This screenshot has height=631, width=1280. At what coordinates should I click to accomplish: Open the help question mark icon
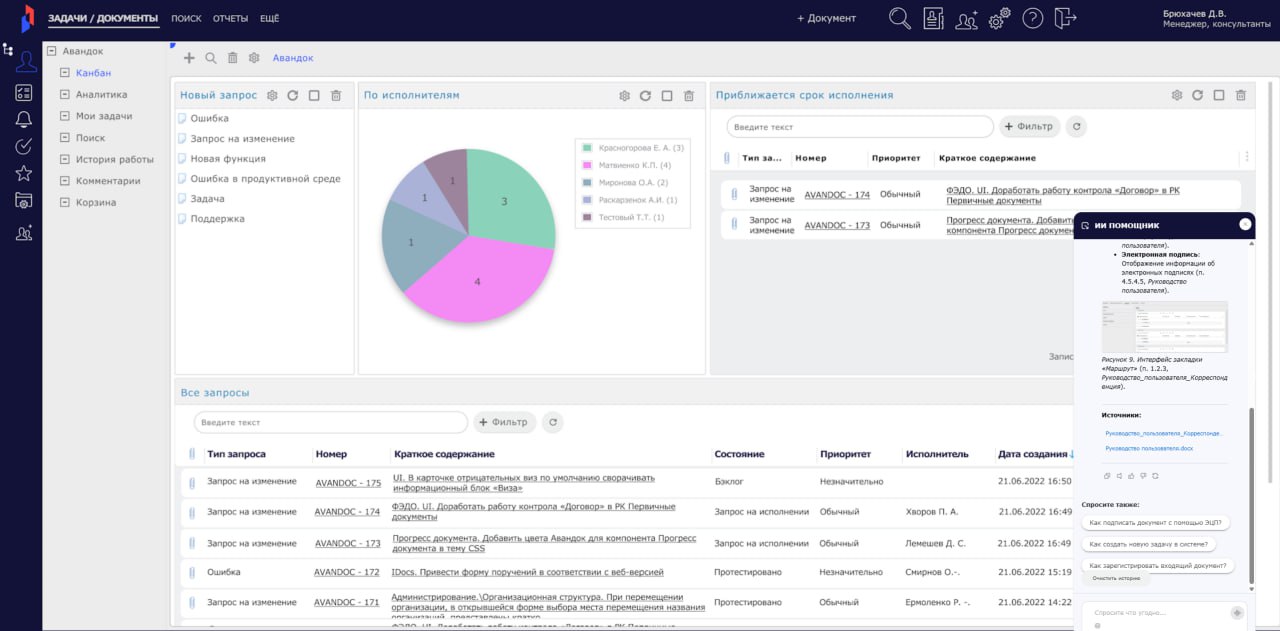coord(1032,18)
